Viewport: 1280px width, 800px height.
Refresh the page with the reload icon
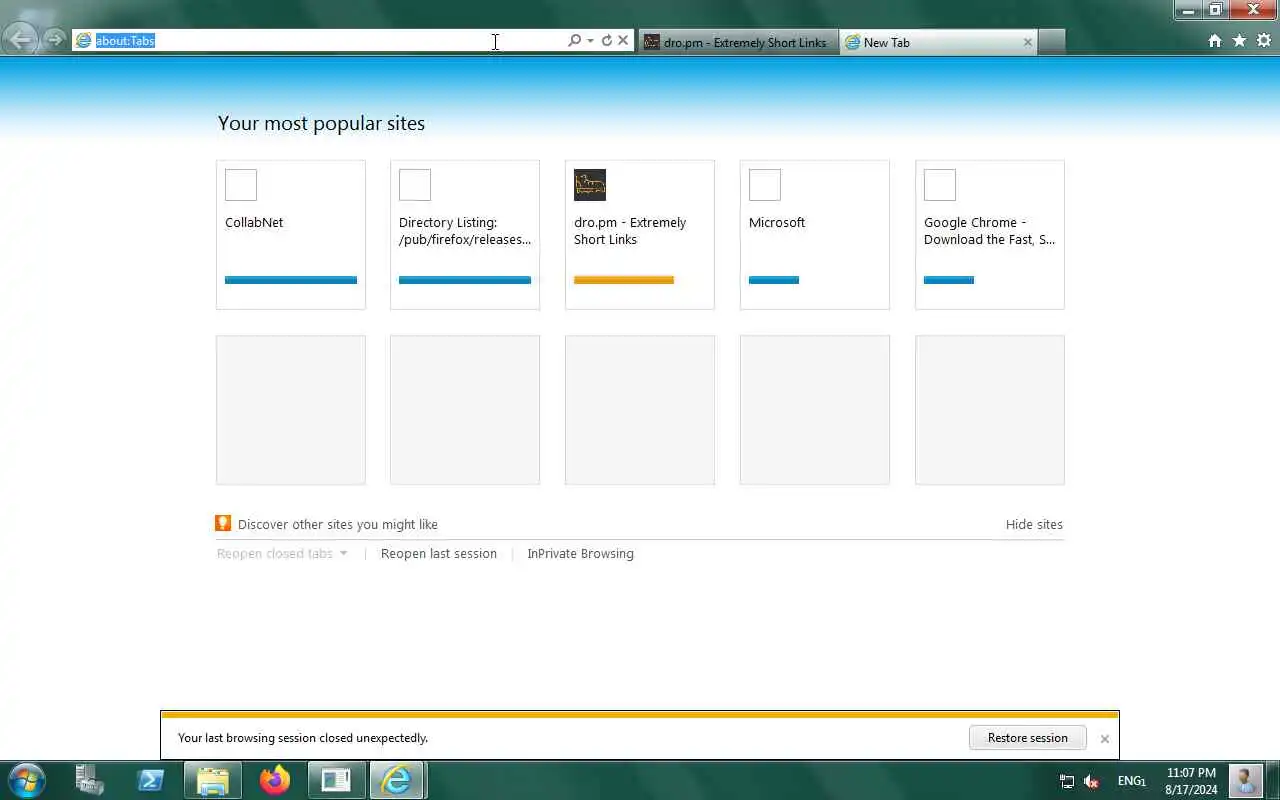606,41
